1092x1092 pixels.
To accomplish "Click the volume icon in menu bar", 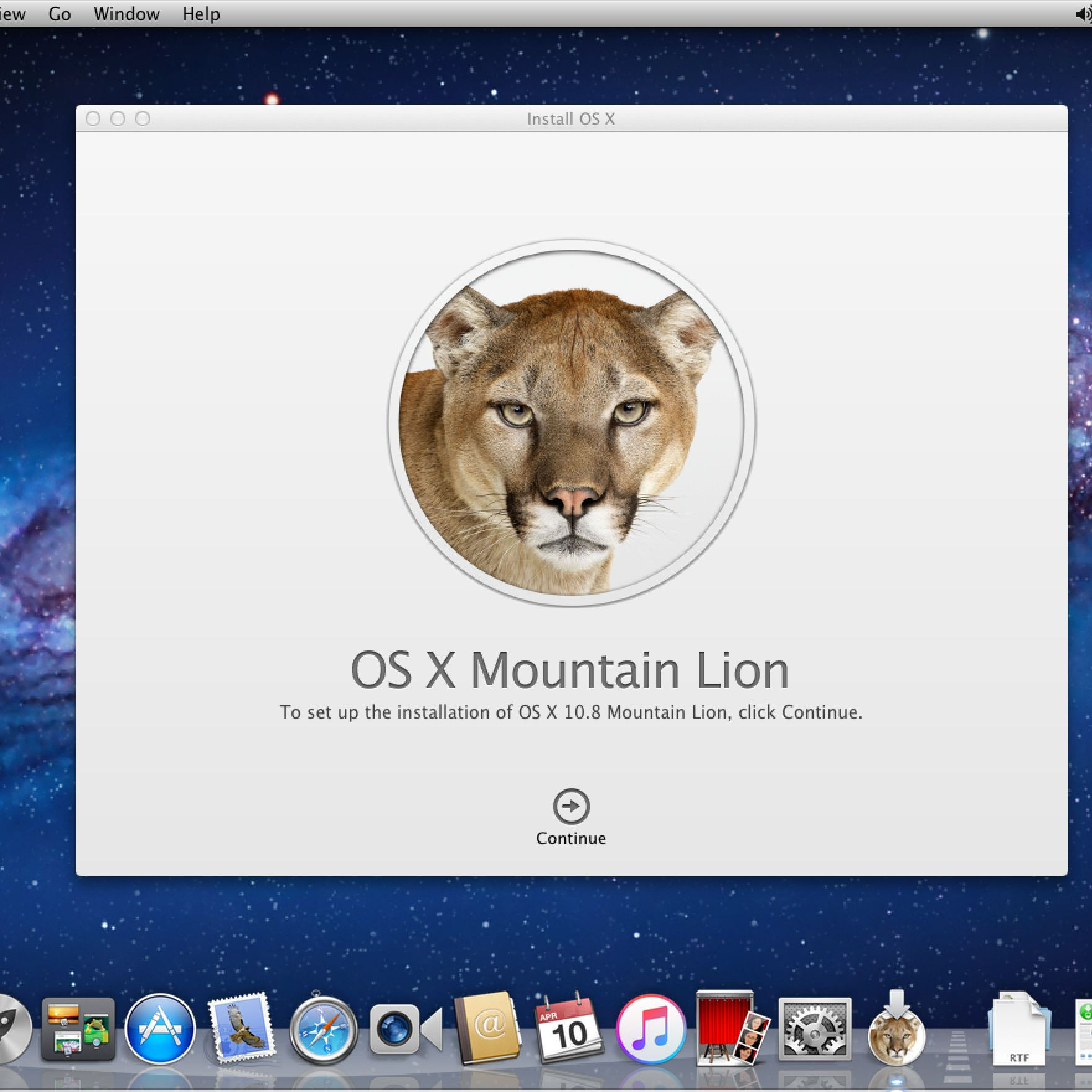I will [x=1083, y=14].
